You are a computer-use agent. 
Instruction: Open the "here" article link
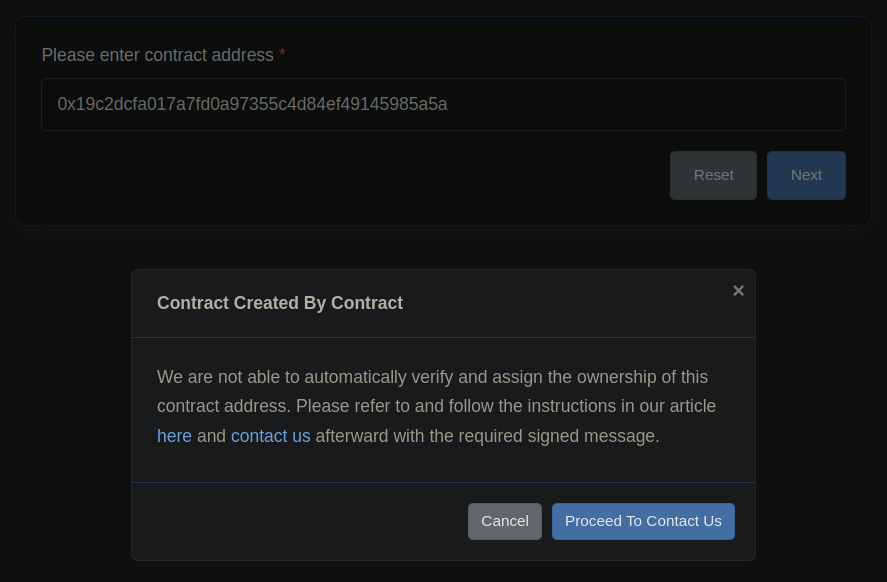click(x=174, y=436)
